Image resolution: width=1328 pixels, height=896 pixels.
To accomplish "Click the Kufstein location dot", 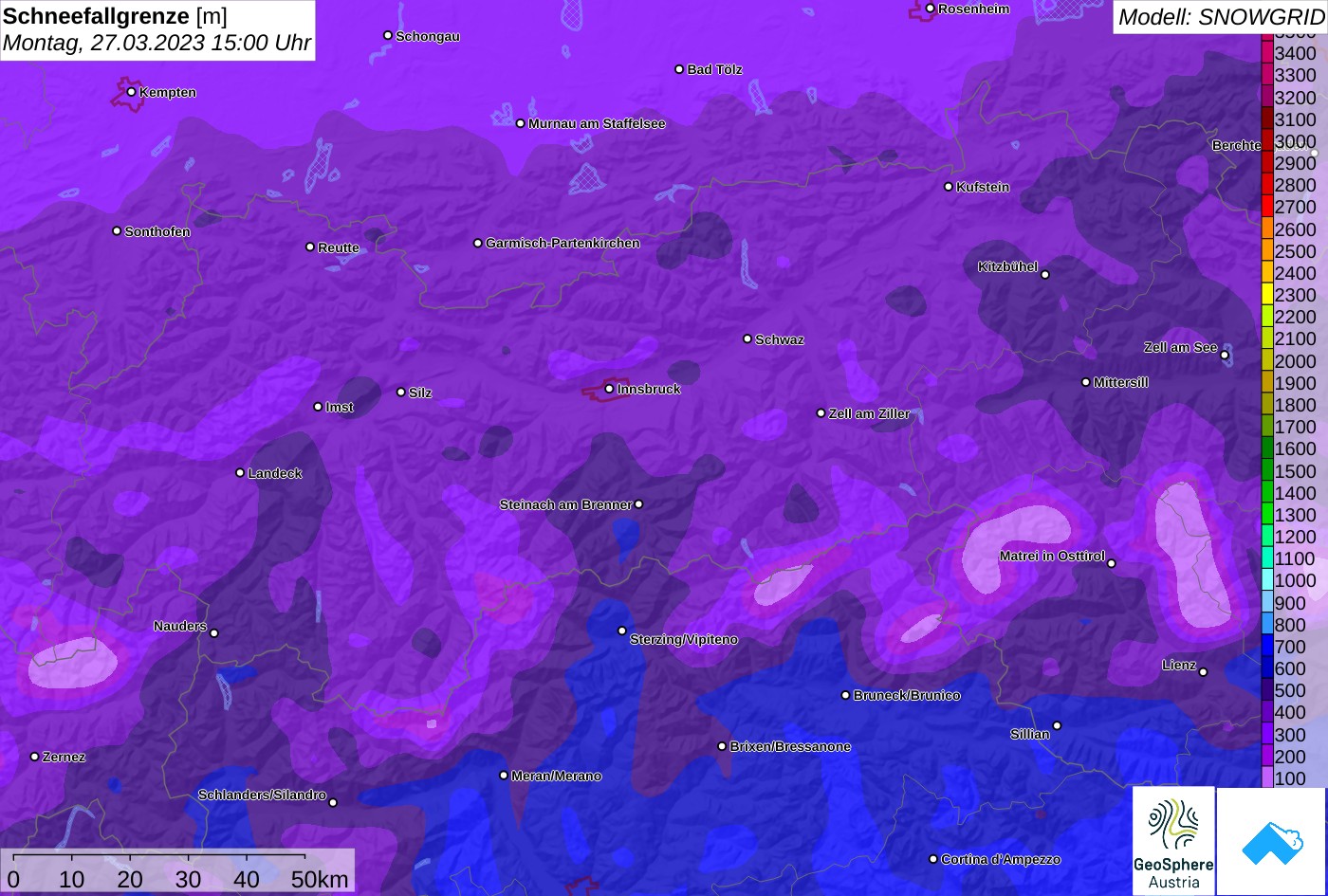I will coord(949,187).
